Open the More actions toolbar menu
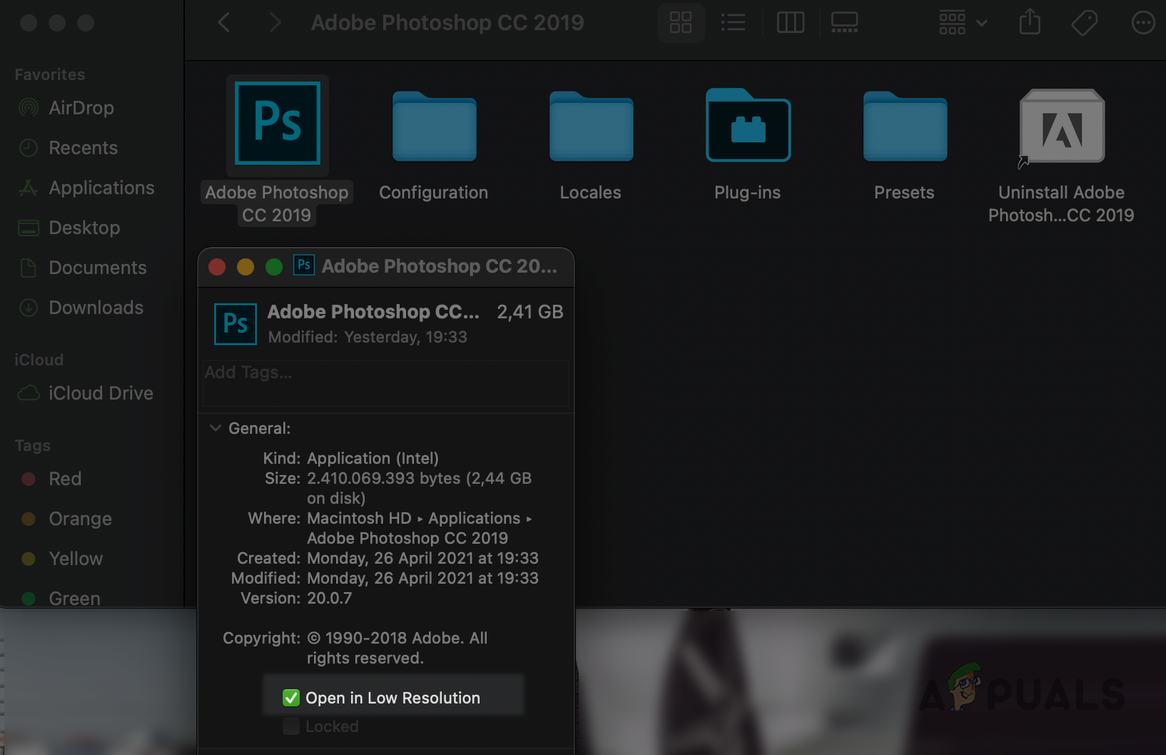This screenshot has width=1166, height=755. pyautogui.click(x=1142, y=23)
